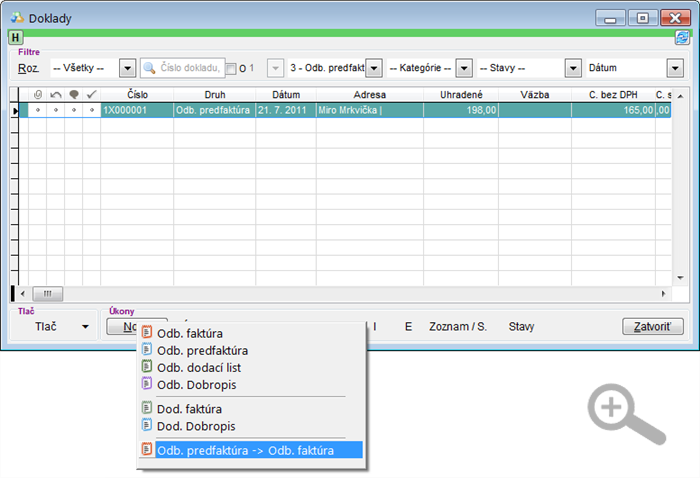
Task: Toggle the checkbox next to O 1
Action: tap(231, 69)
